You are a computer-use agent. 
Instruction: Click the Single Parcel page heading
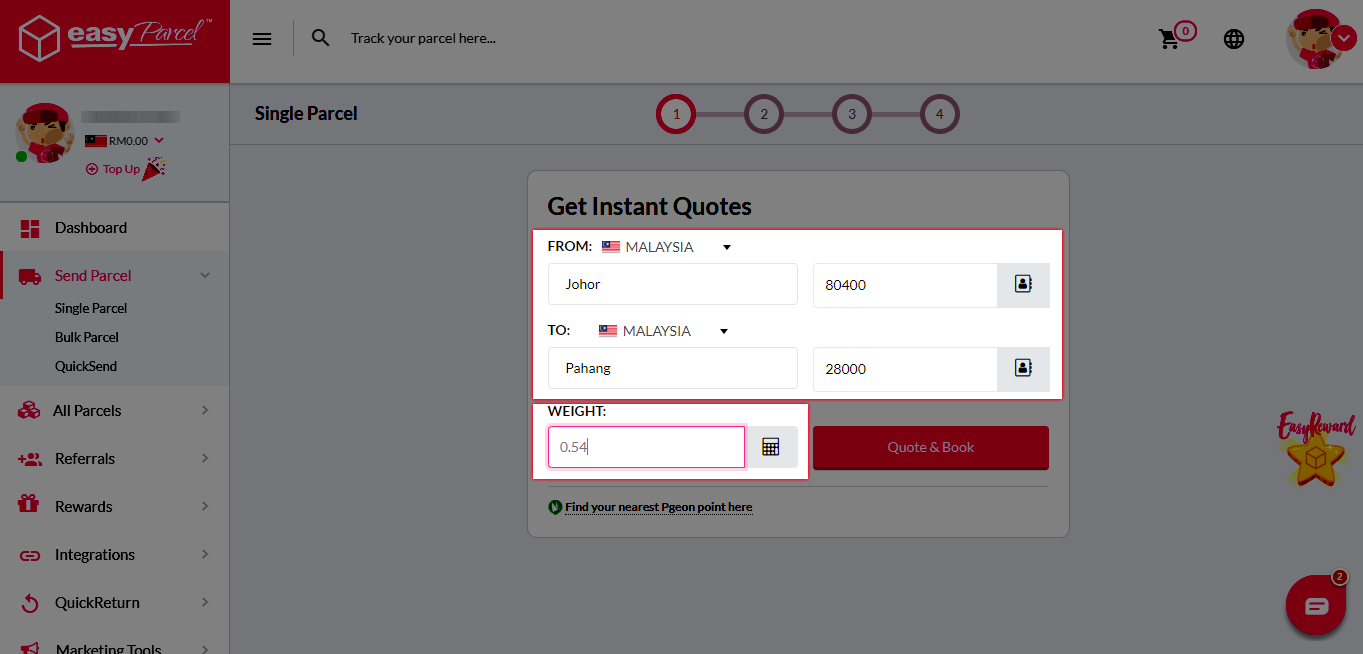(x=306, y=114)
